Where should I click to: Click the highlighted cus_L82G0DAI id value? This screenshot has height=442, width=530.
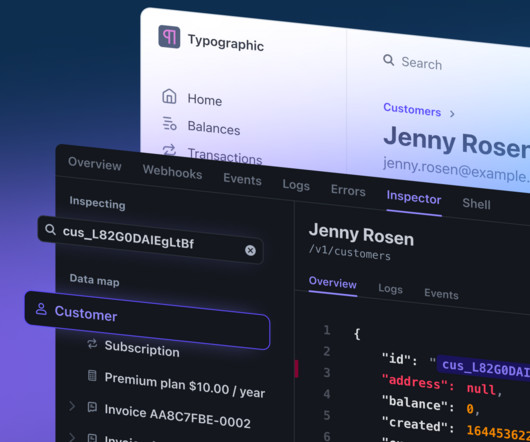click(483, 368)
